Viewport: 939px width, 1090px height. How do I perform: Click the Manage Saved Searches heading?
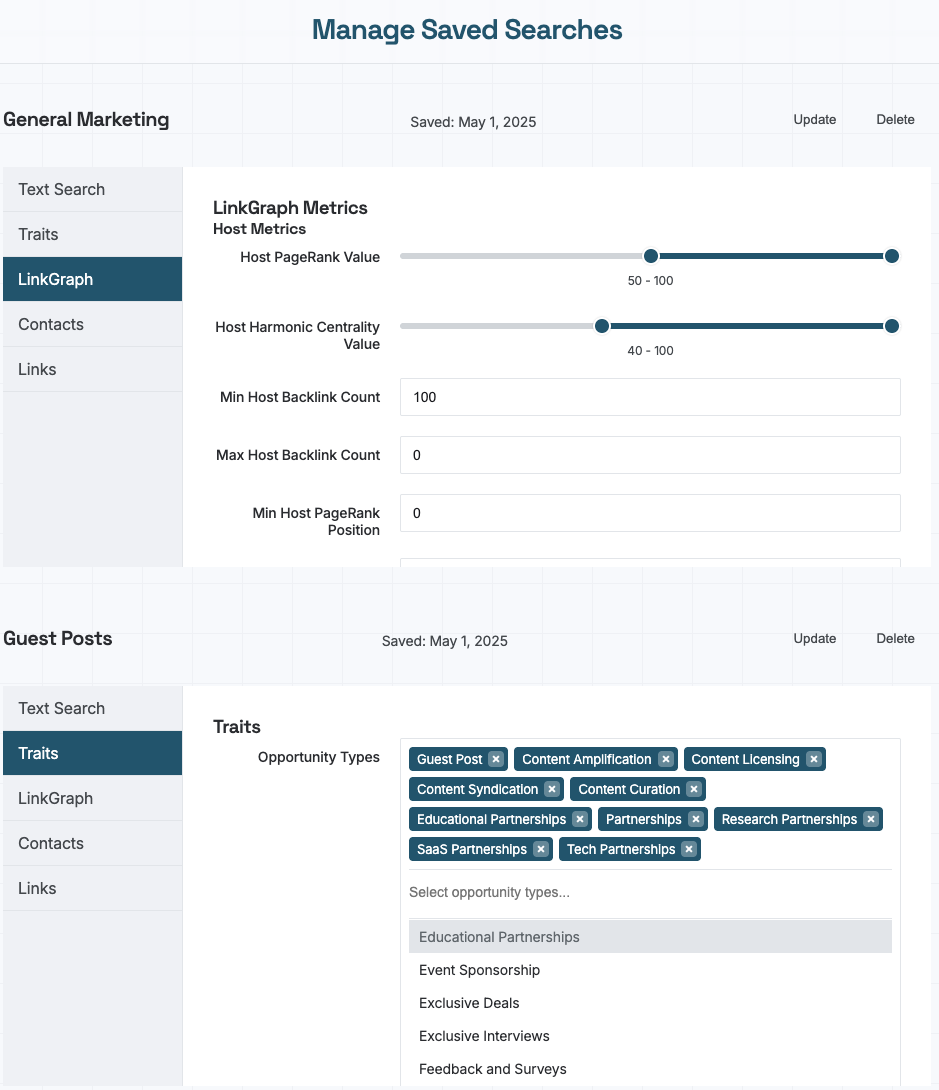(x=467, y=30)
